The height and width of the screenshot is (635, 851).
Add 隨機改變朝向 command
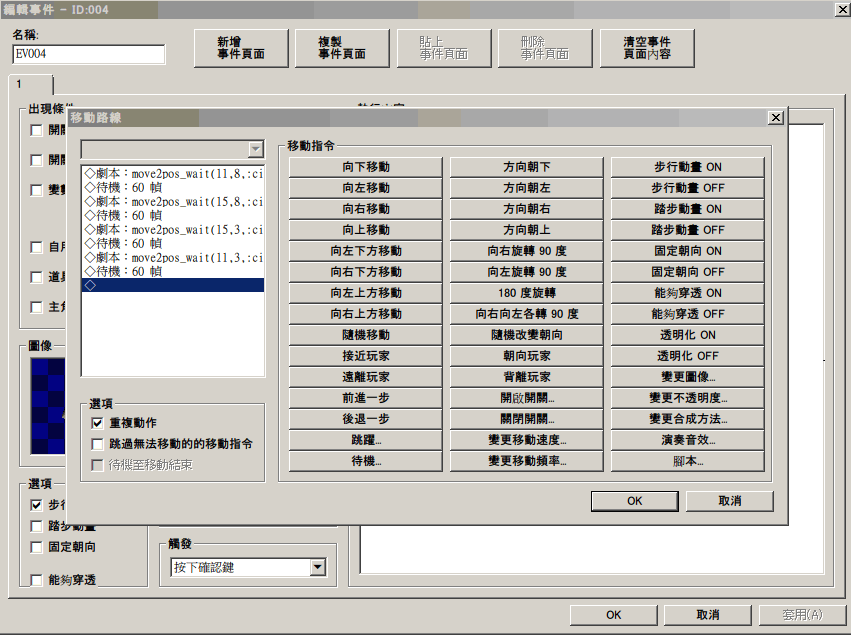click(526, 335)
